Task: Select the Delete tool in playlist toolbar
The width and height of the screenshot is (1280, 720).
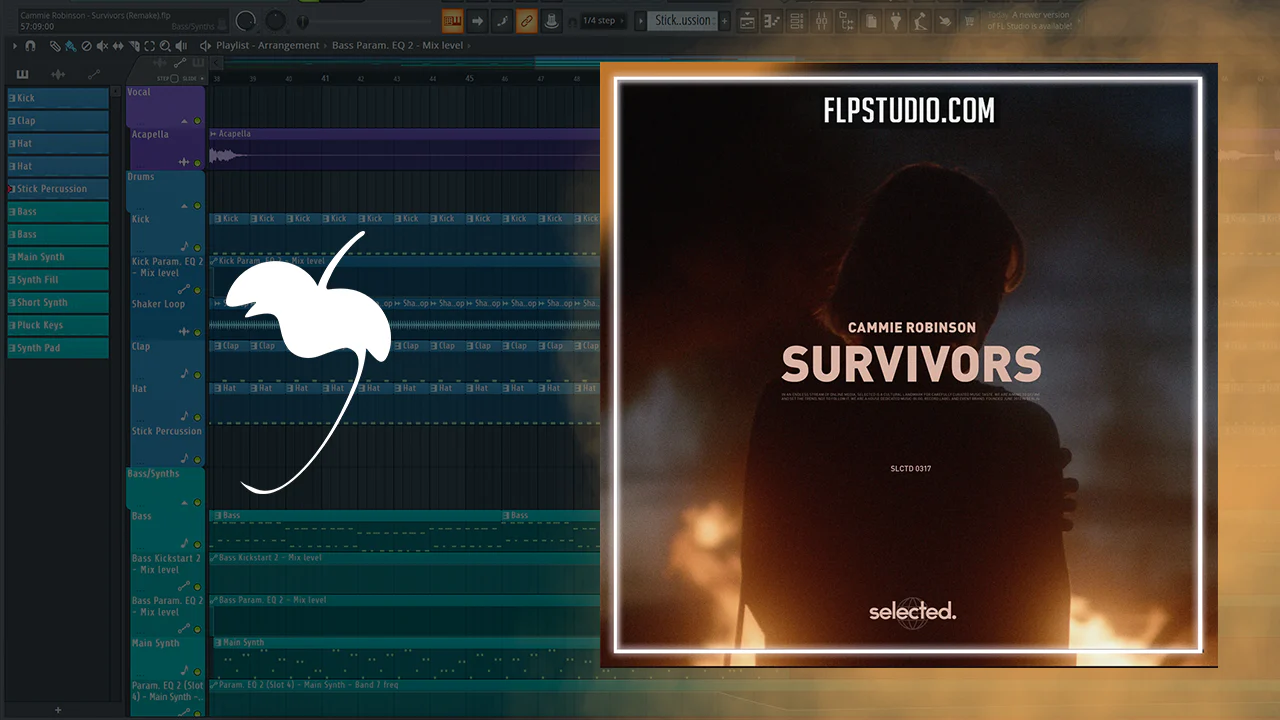Action: click(x=86, y=45)
